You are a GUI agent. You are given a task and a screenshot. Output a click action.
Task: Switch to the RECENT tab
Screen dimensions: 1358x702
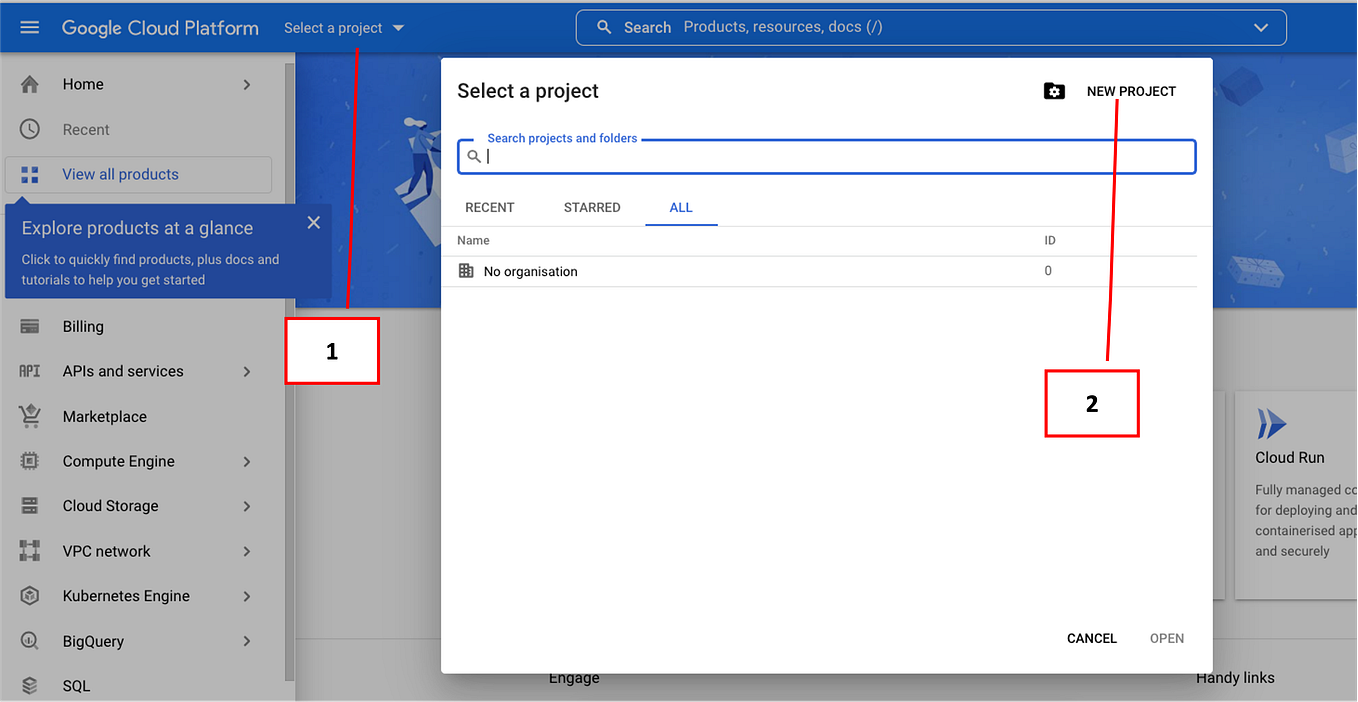click(489, 207)
